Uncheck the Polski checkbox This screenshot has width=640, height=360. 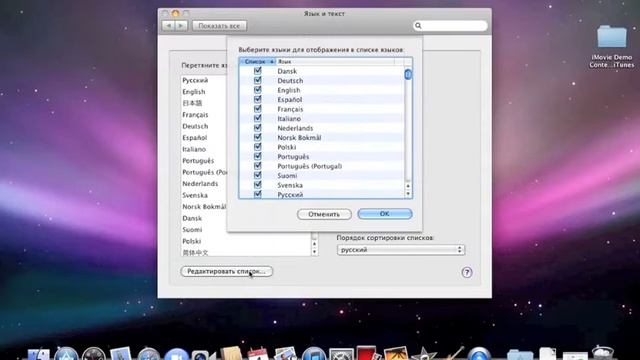[x=258, y=147]
